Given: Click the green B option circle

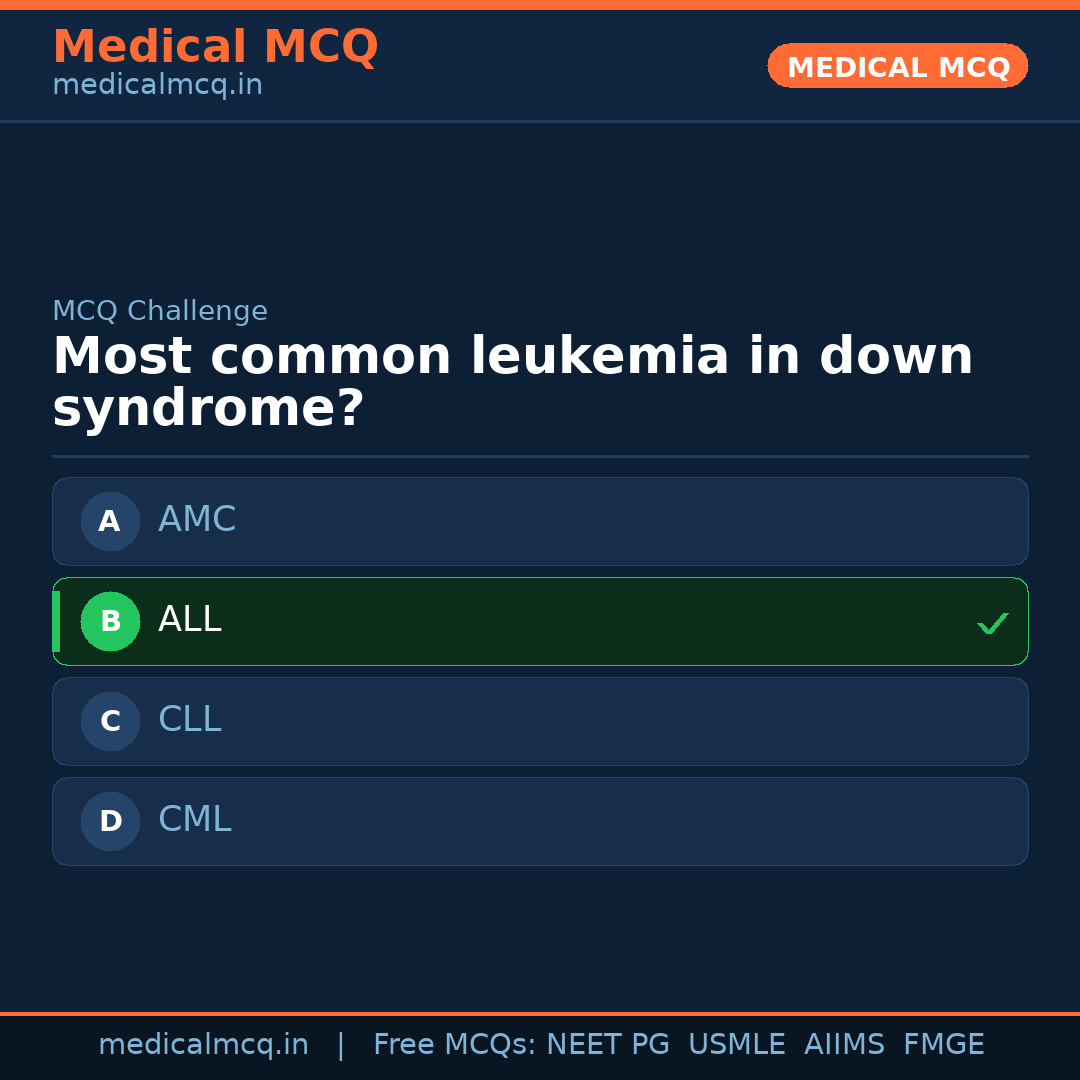Looking at the screenshot, I should pos(110,621).
